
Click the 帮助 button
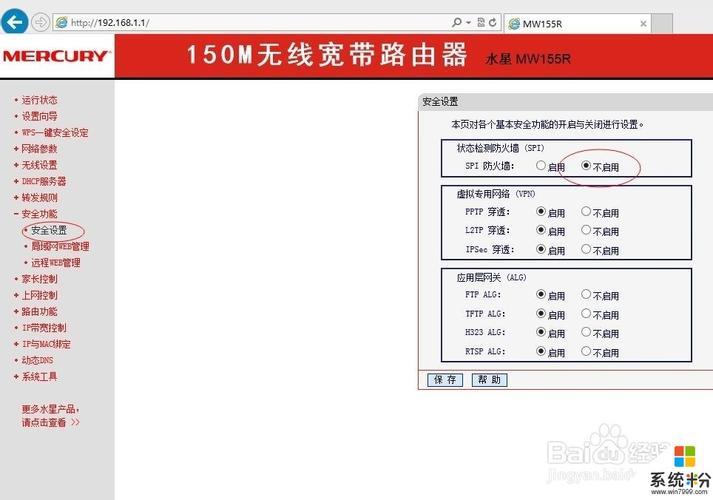pos(489,380)
